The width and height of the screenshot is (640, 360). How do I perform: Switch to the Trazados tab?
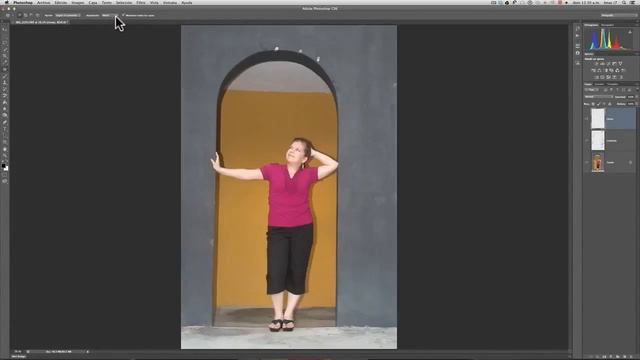tap(612, 84)
